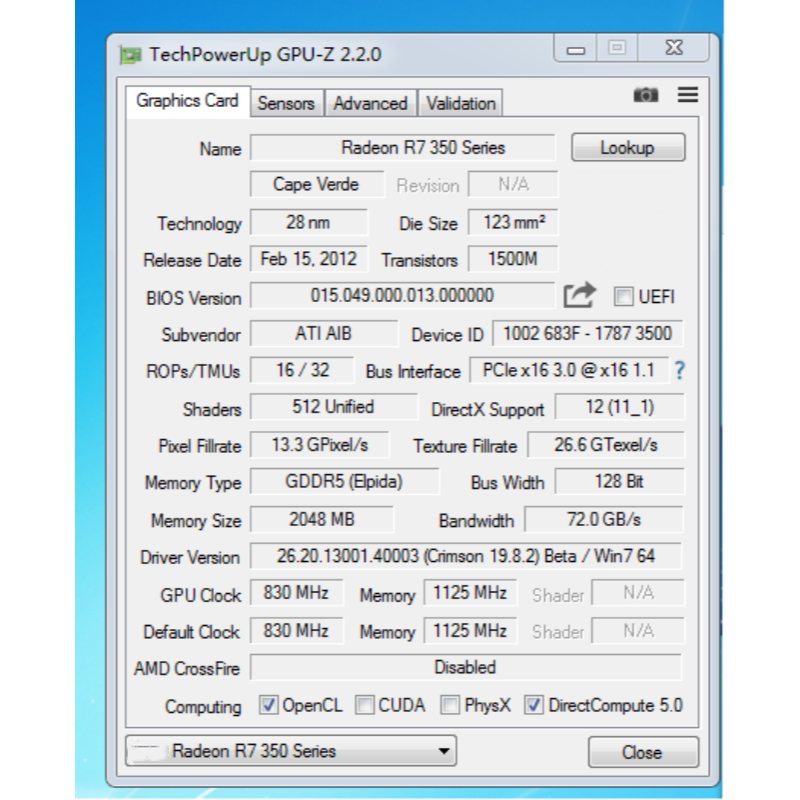Minimize the GPU-Z window
The image size is (800, 800).
(x=576, y=49)
